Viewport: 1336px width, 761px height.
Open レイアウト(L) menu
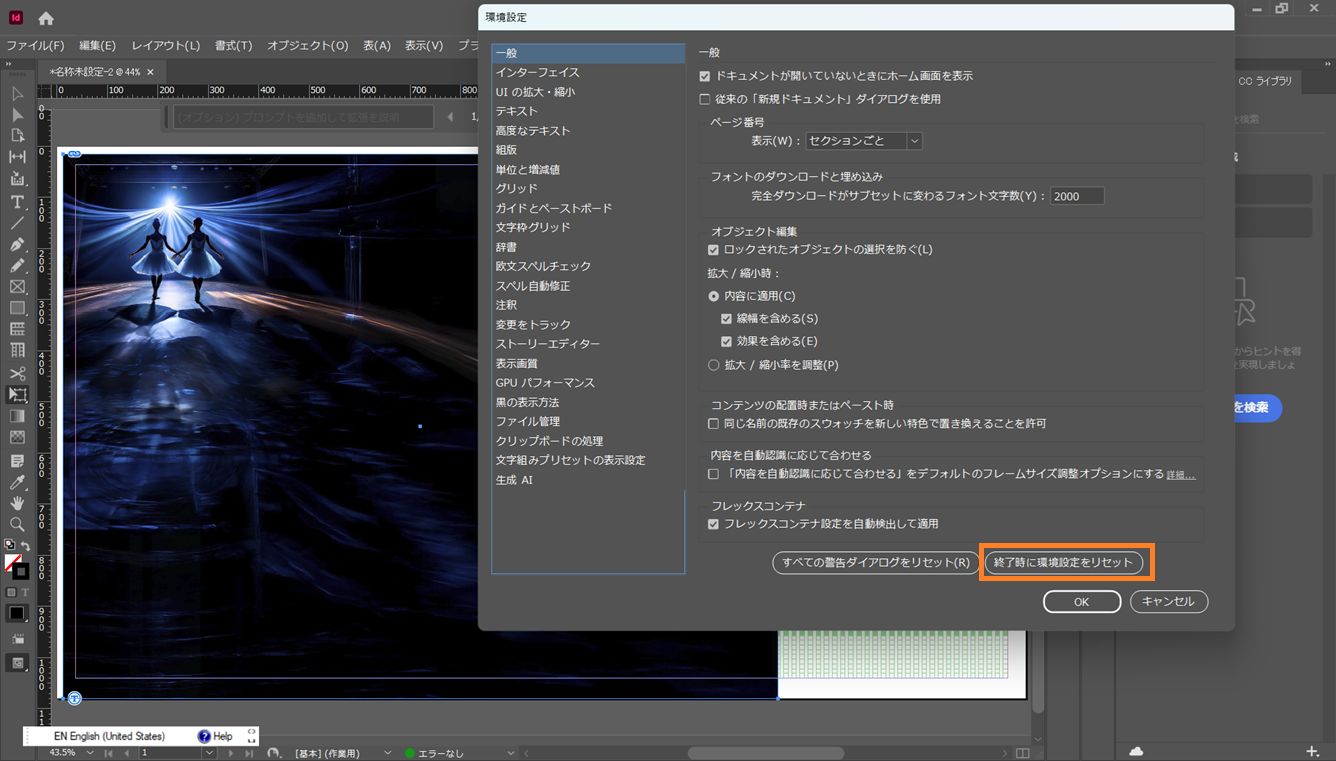coord(165,46)
